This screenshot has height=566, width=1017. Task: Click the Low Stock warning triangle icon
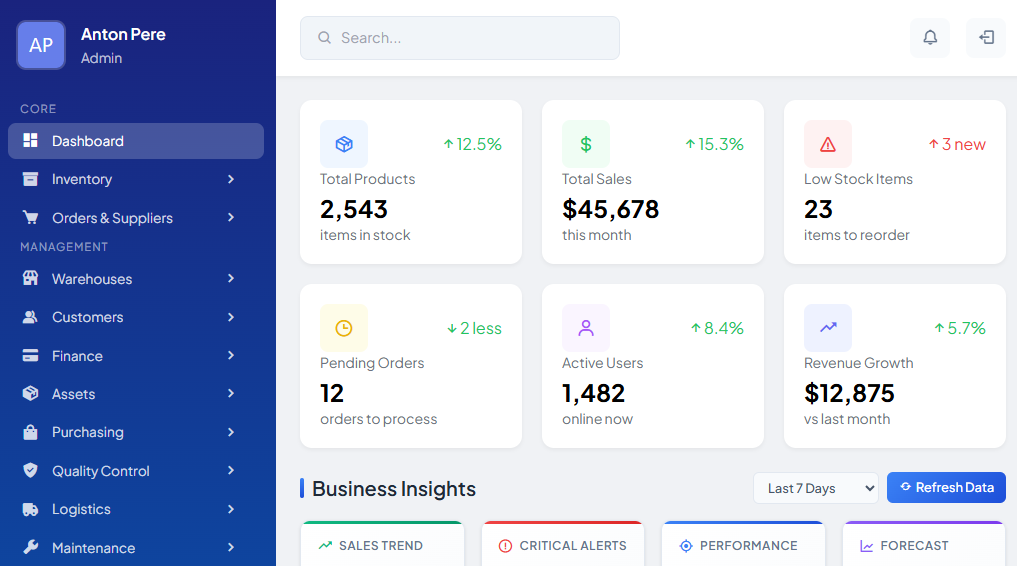[x=828, y=144]
